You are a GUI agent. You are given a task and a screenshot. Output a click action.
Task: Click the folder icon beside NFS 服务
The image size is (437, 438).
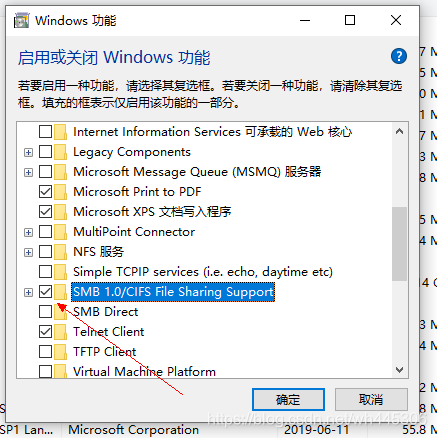(61, 252)
